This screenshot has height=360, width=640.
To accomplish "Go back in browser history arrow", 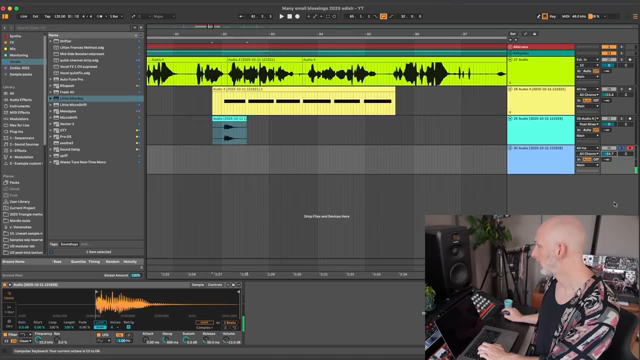I will (5, 28).
